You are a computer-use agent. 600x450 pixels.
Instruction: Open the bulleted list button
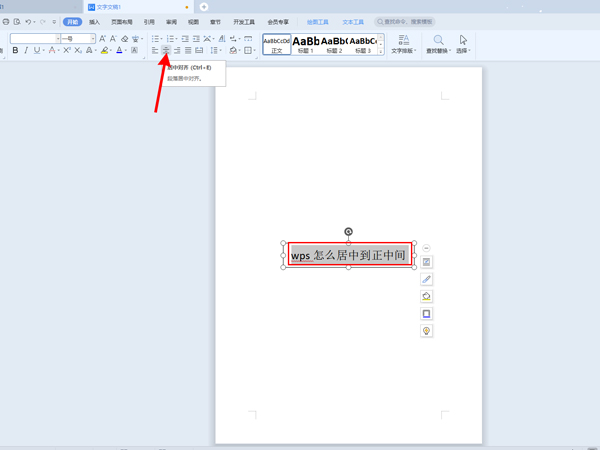click(x=156, y=38)
